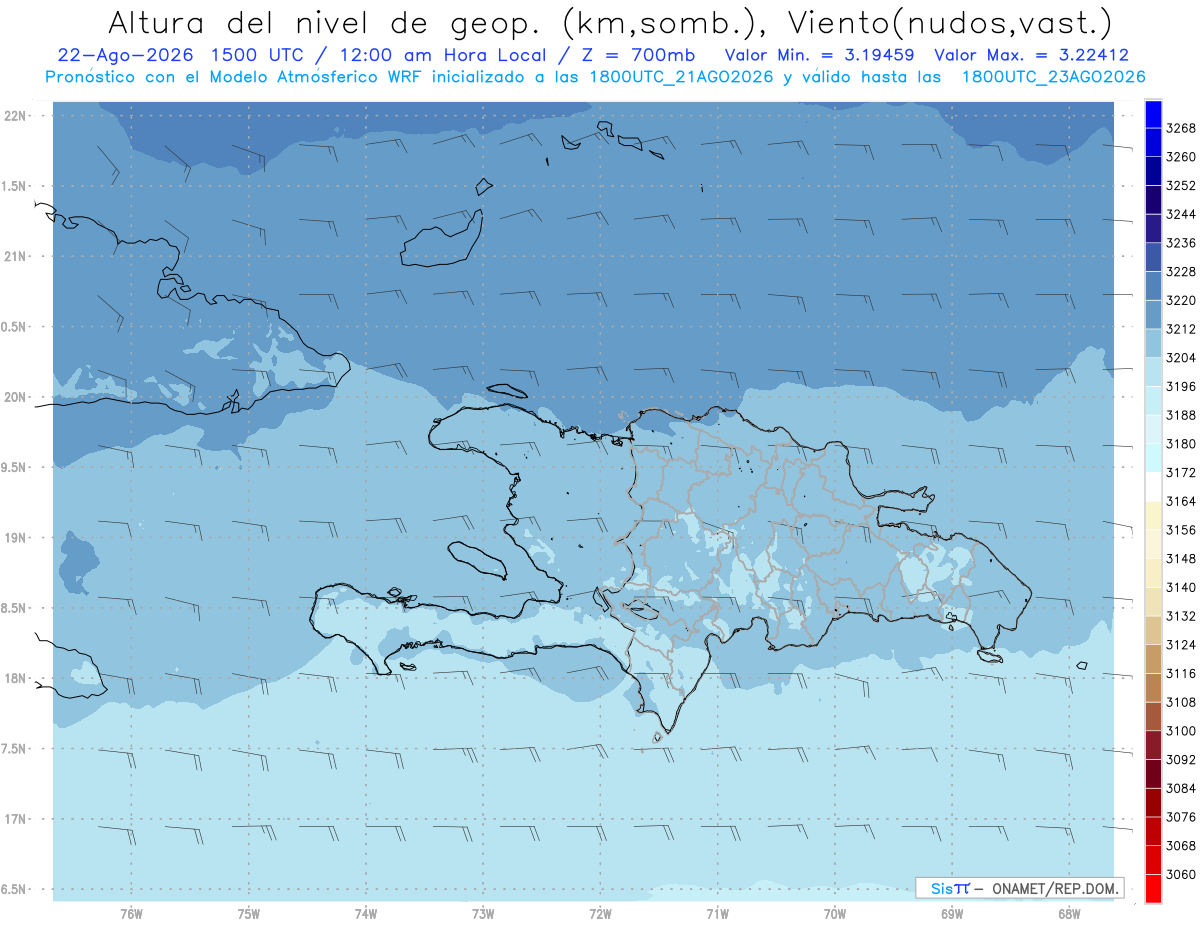Viewport: 1200px width, 927px height.
Task: Click legend swatch between 3092 and 3084
Action: pos(1153,774)
